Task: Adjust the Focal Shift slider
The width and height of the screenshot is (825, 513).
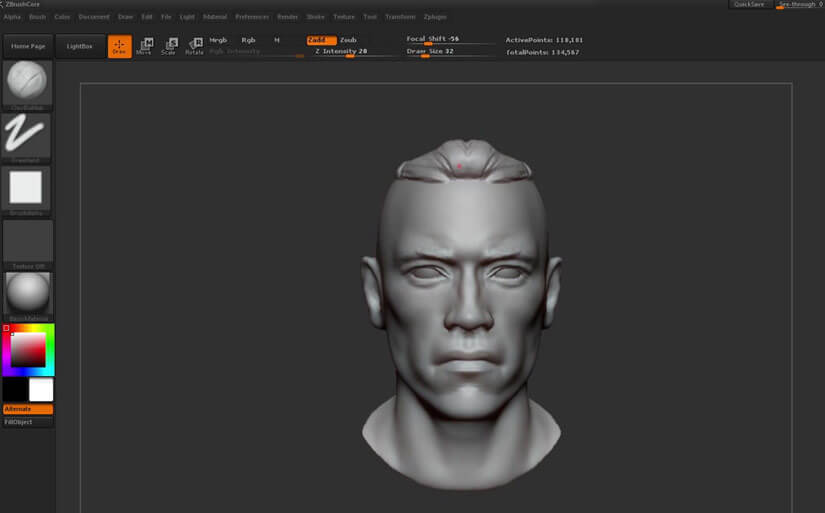Action: (450, 39)
